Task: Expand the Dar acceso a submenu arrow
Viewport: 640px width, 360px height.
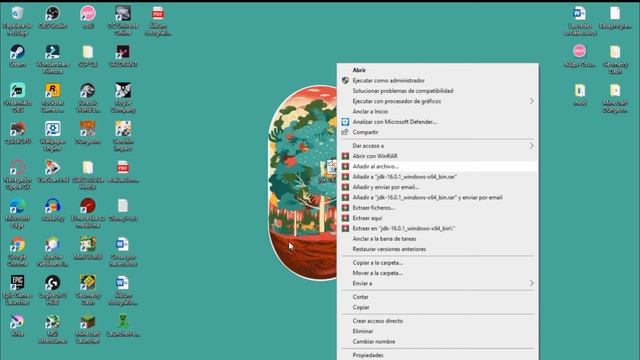Action: coord(531,146)
